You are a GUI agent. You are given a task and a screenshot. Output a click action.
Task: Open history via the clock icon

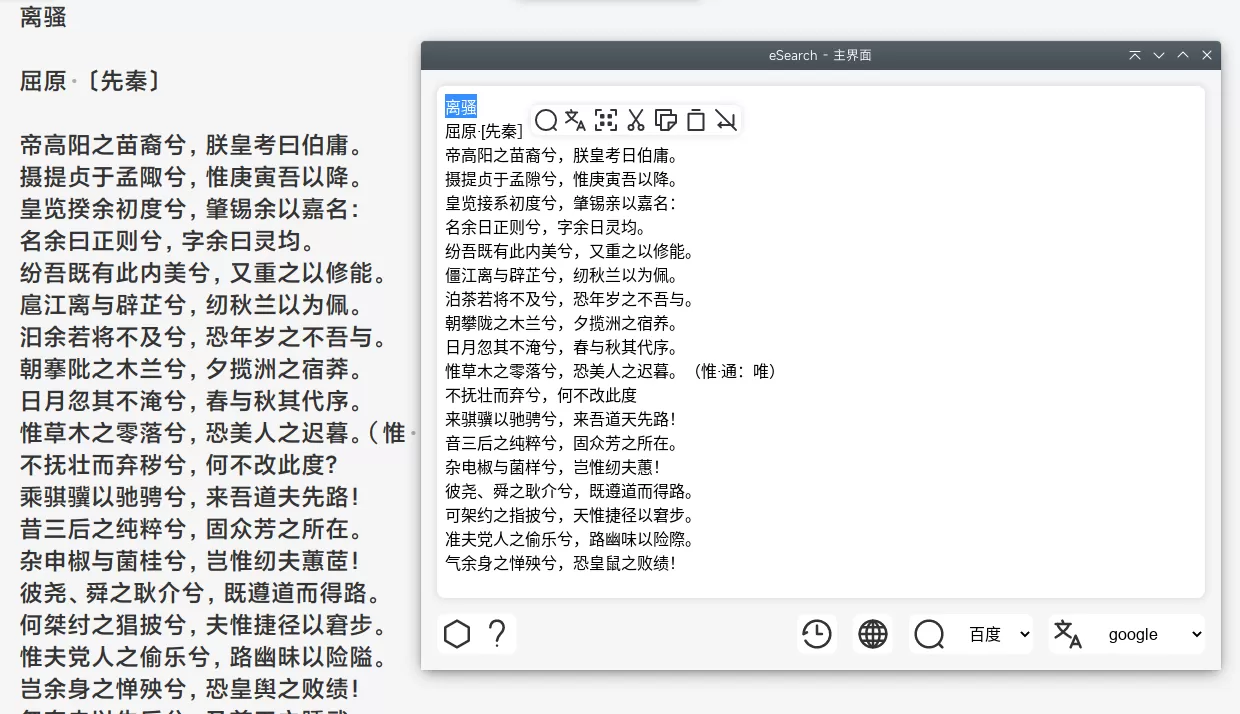[817, 634]
